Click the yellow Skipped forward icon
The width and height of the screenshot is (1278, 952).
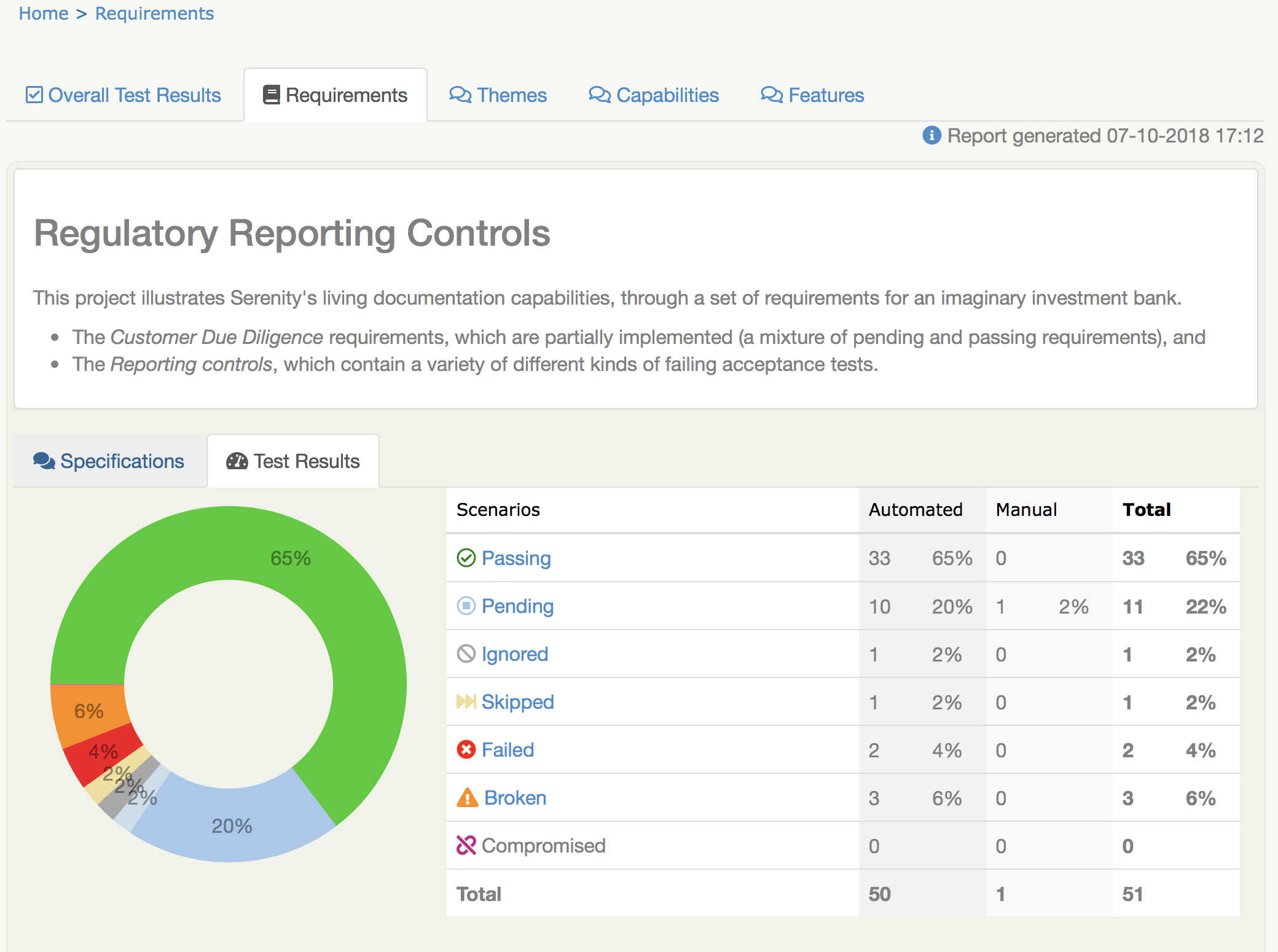[x=466, y=701]
